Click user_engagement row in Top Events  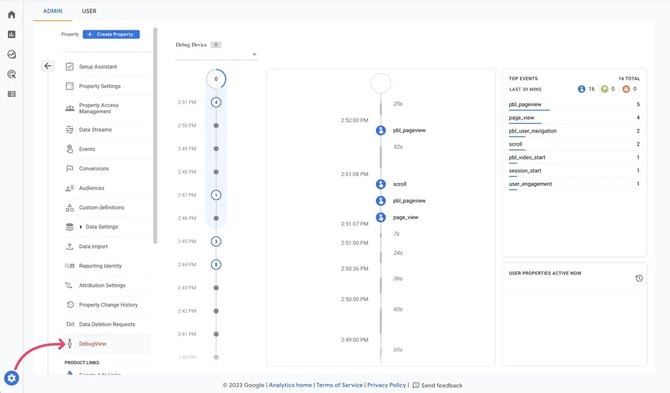tap(574, 184)
